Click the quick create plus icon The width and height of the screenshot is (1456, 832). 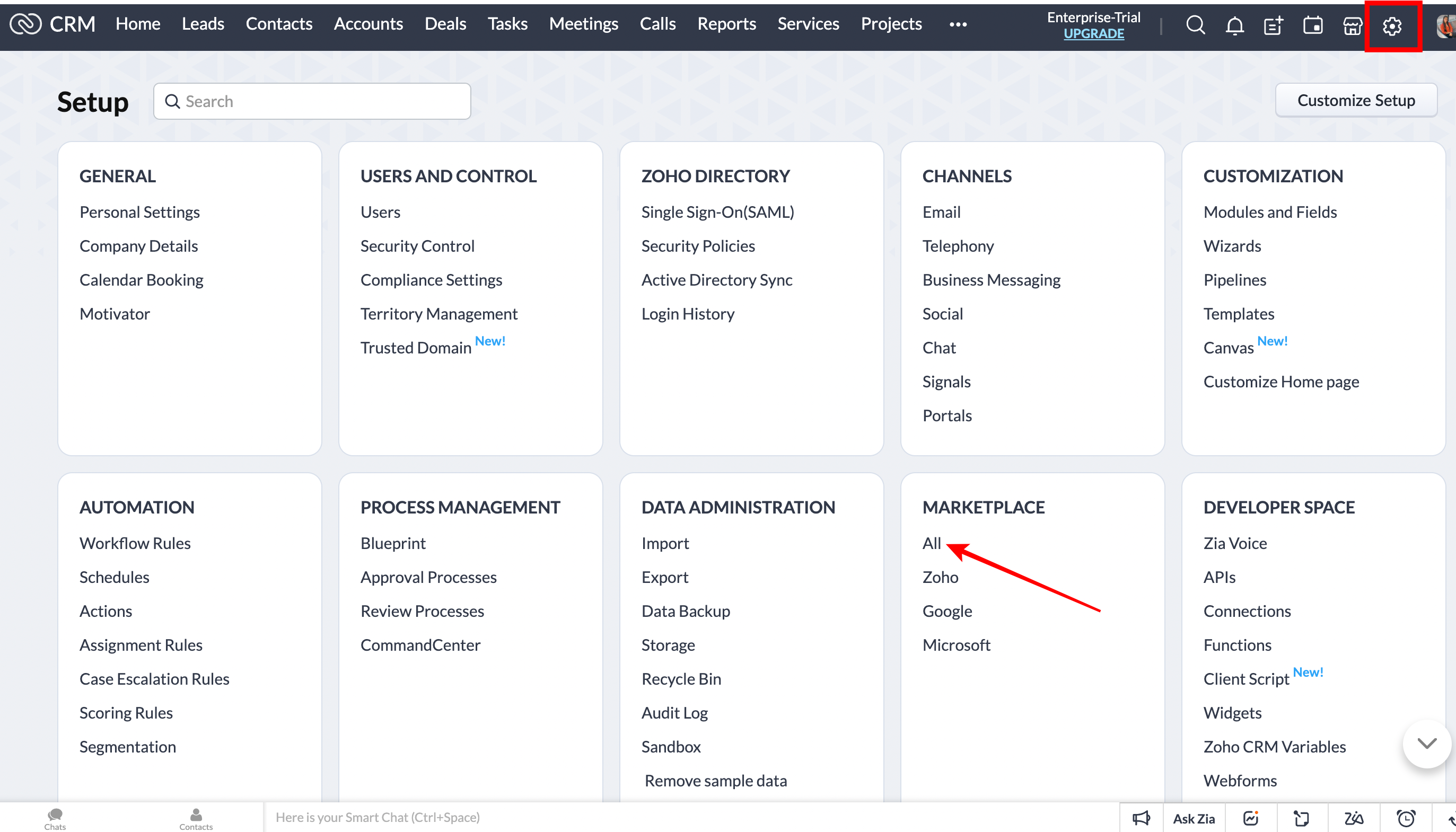click(1274, 25)
